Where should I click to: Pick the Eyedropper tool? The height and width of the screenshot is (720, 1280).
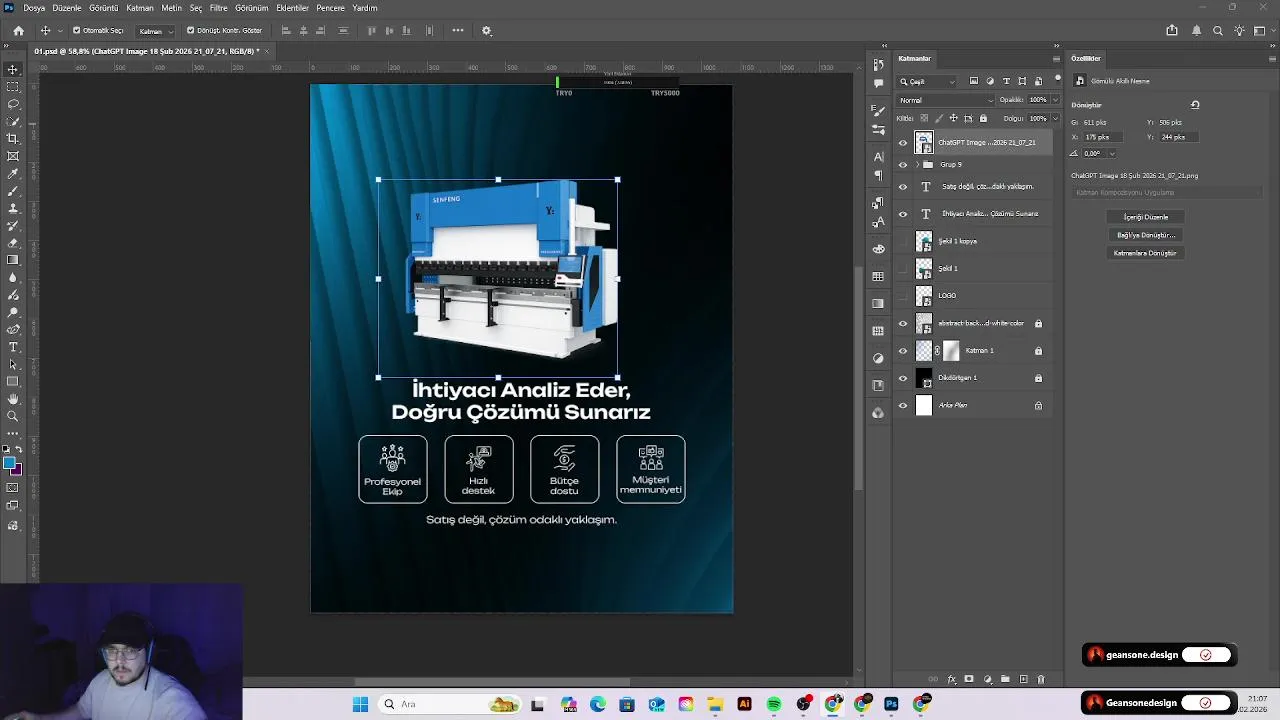click(13, 174)
